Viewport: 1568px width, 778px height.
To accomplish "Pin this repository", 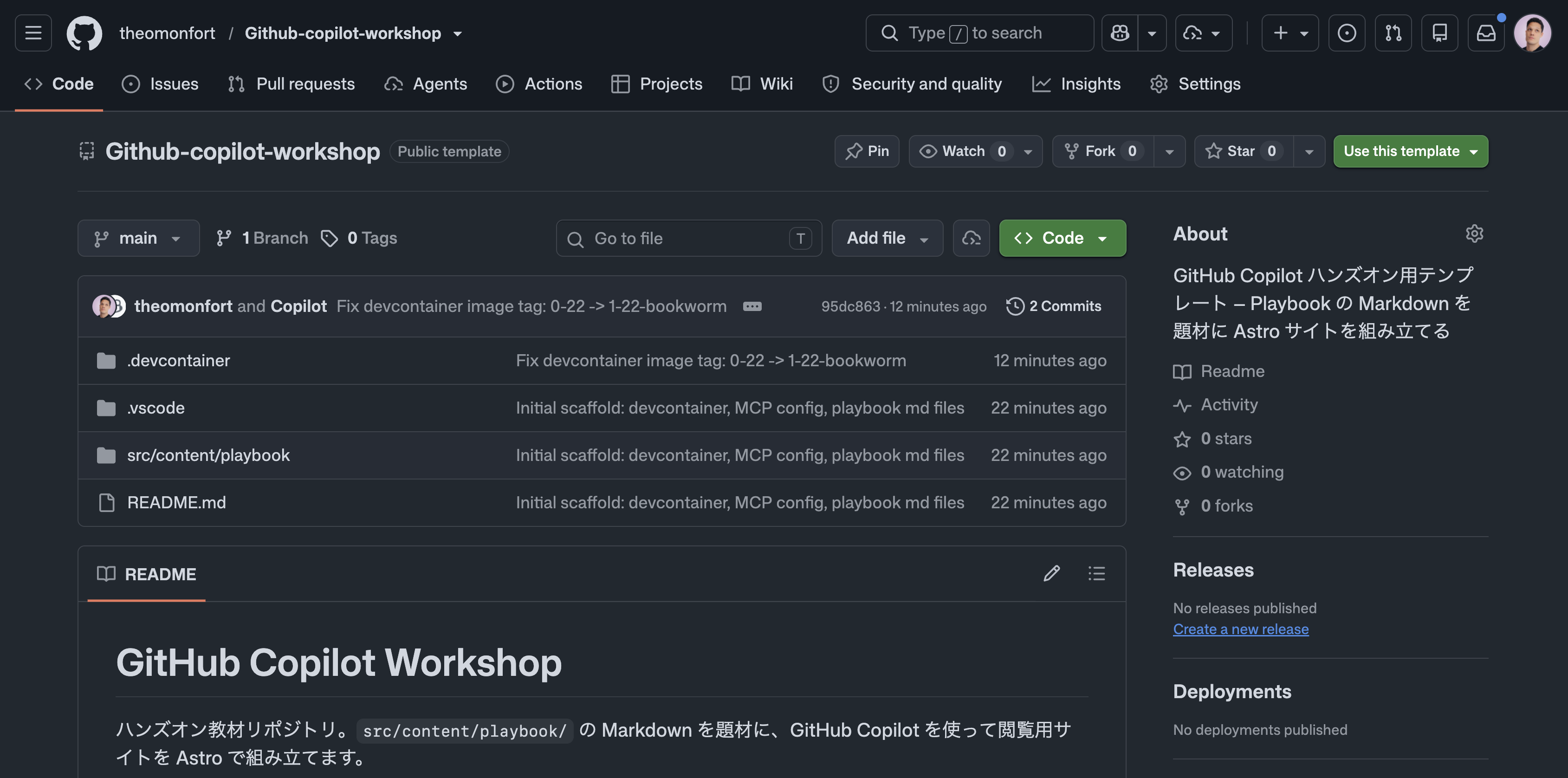I will tap(867, 151).
